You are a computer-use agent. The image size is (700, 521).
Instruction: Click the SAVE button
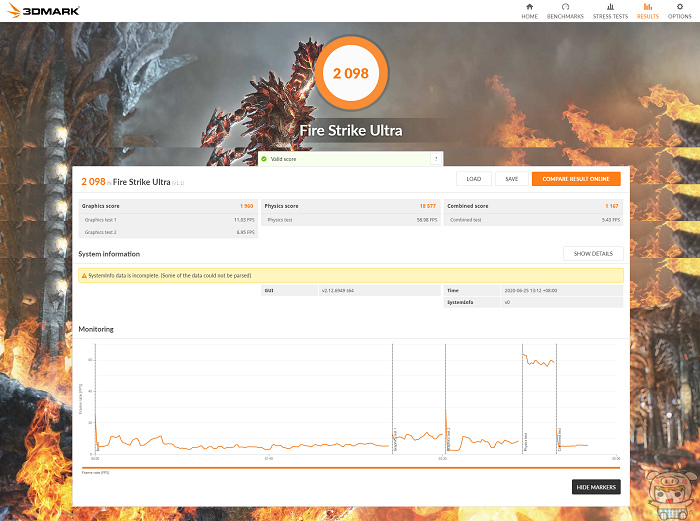point(510,179)
